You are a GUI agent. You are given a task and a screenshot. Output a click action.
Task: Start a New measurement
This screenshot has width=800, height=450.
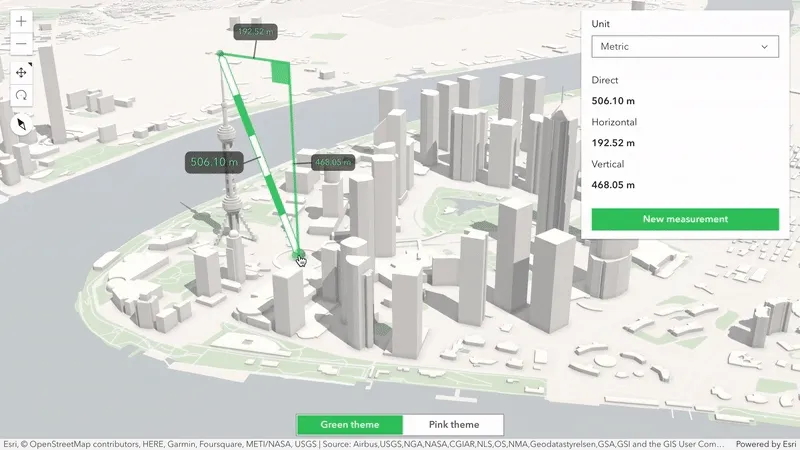coord(684,219)
